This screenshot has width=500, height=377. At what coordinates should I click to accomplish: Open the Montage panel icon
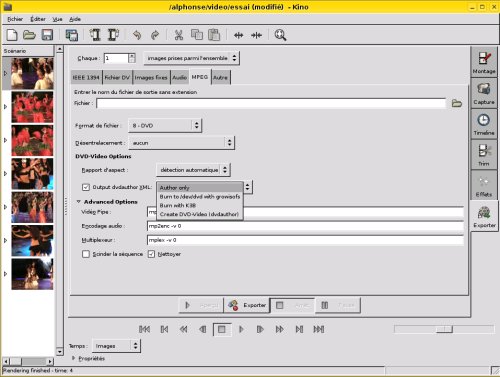tap(484, 62)
